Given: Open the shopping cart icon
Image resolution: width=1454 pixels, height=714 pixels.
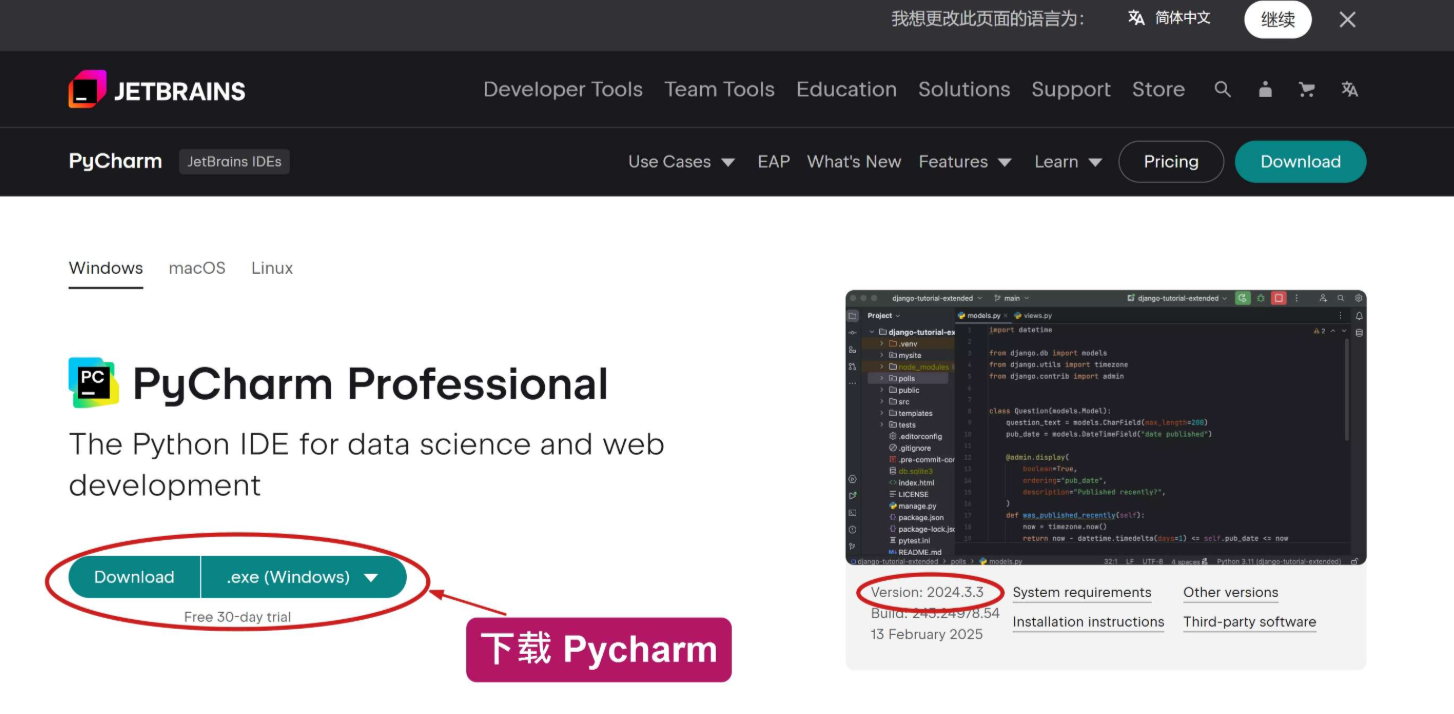Looking at the screenshot, I should click(x=1306, y=90).
